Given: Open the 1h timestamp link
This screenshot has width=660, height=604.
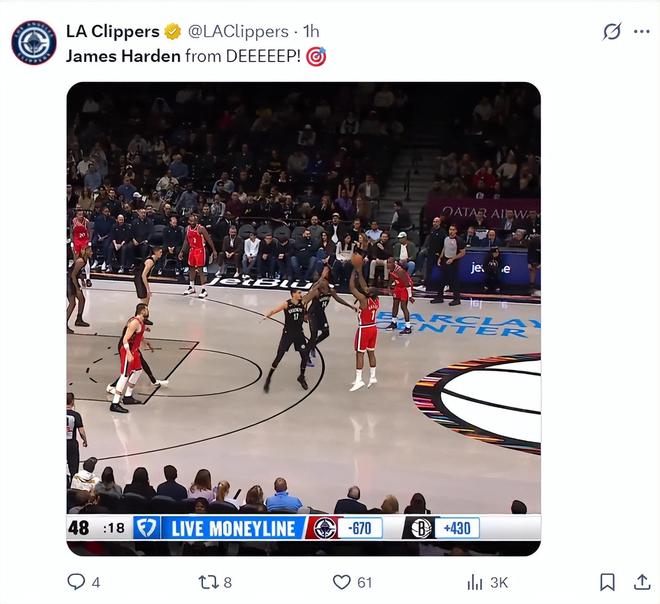Looking at the screenshot, I should click(x=311, y=32).
